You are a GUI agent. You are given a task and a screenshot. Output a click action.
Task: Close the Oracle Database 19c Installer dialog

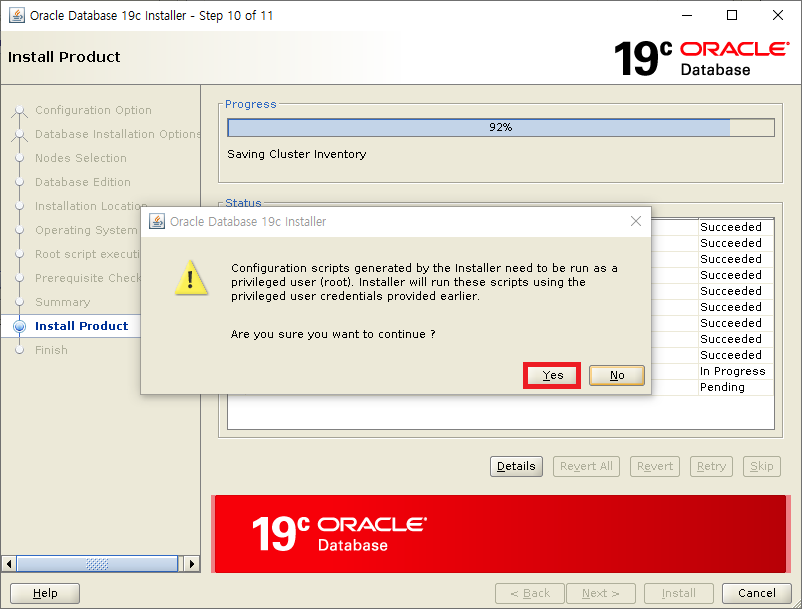(x=636, y=221)
